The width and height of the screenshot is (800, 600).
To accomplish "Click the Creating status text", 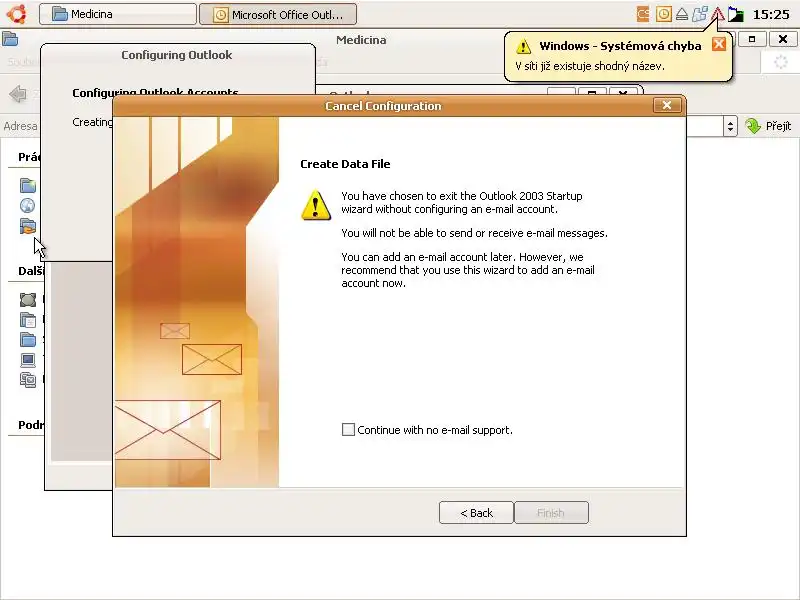I will click(92, 122).
